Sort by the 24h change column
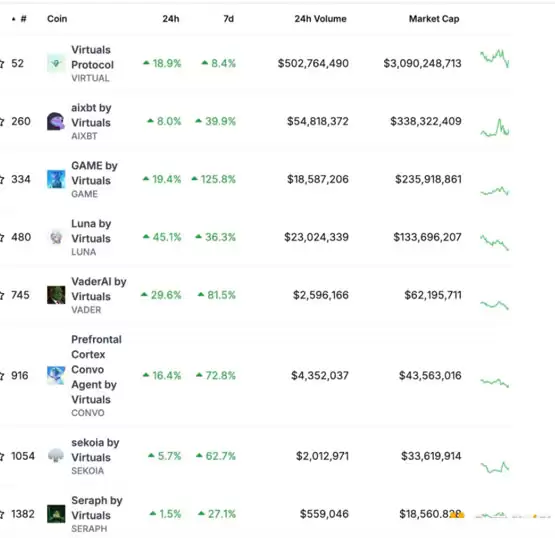The width and height of the screenshot is (555, 538). 171,19
